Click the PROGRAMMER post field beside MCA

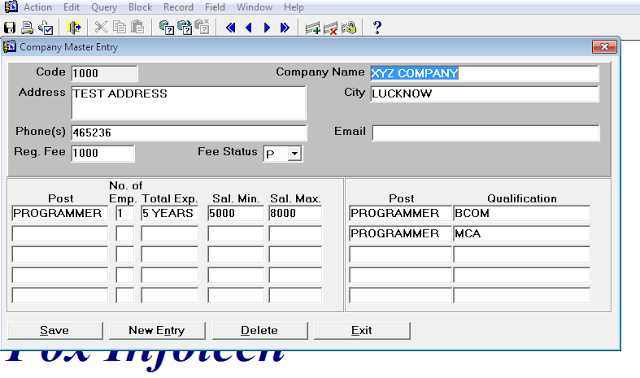coord(400,233)
